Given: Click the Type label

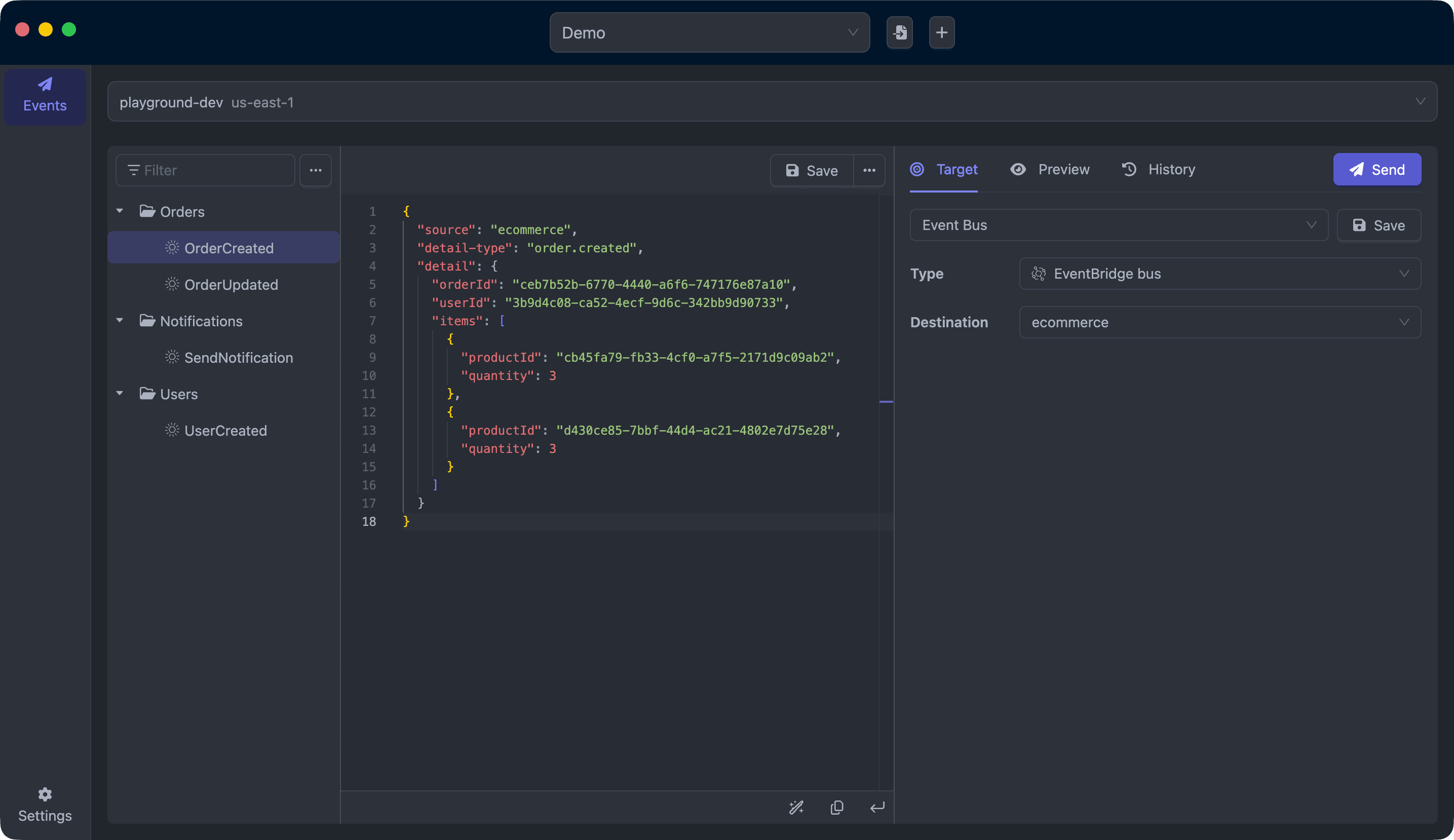Looking at the screenshot, I should 926,274.
